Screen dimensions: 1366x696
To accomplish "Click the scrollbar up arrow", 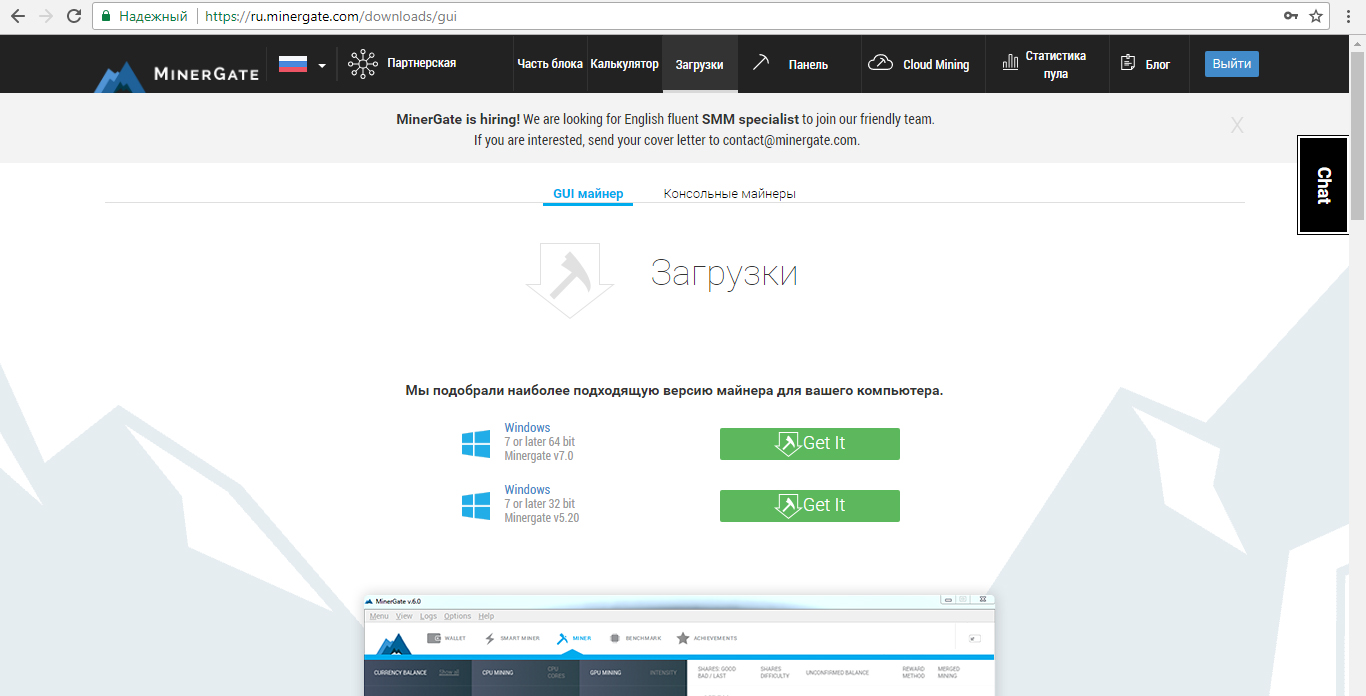I will click(x=1357, y=41).
